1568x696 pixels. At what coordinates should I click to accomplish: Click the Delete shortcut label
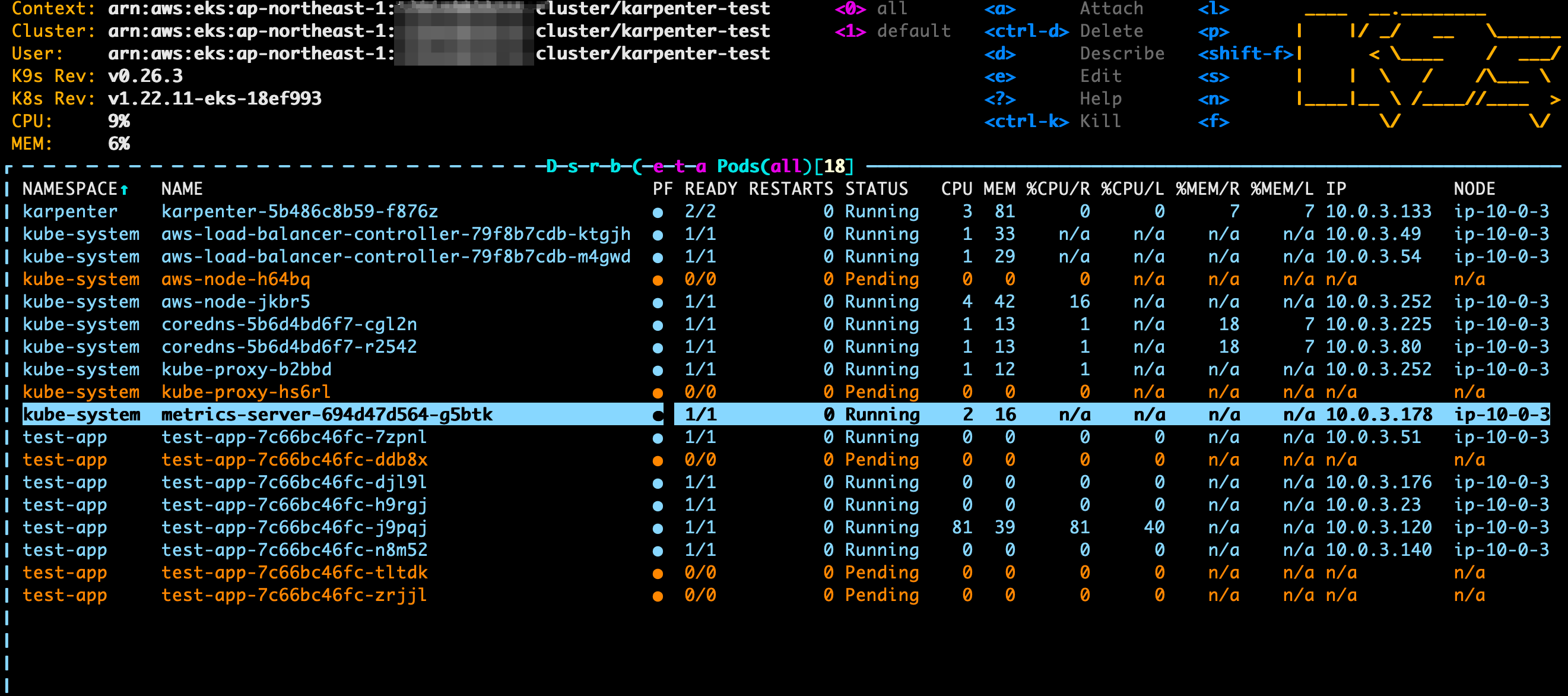[1111, 31]
